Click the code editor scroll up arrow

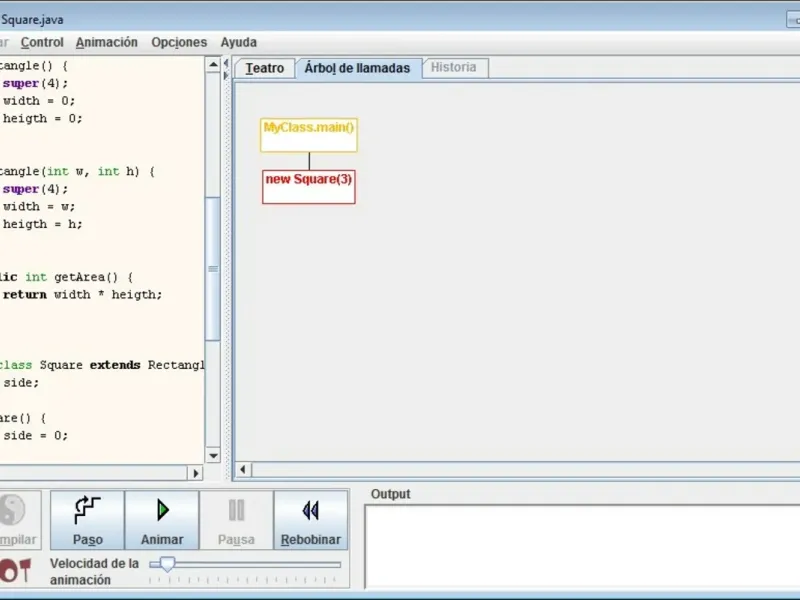click(x=213, y=64)
